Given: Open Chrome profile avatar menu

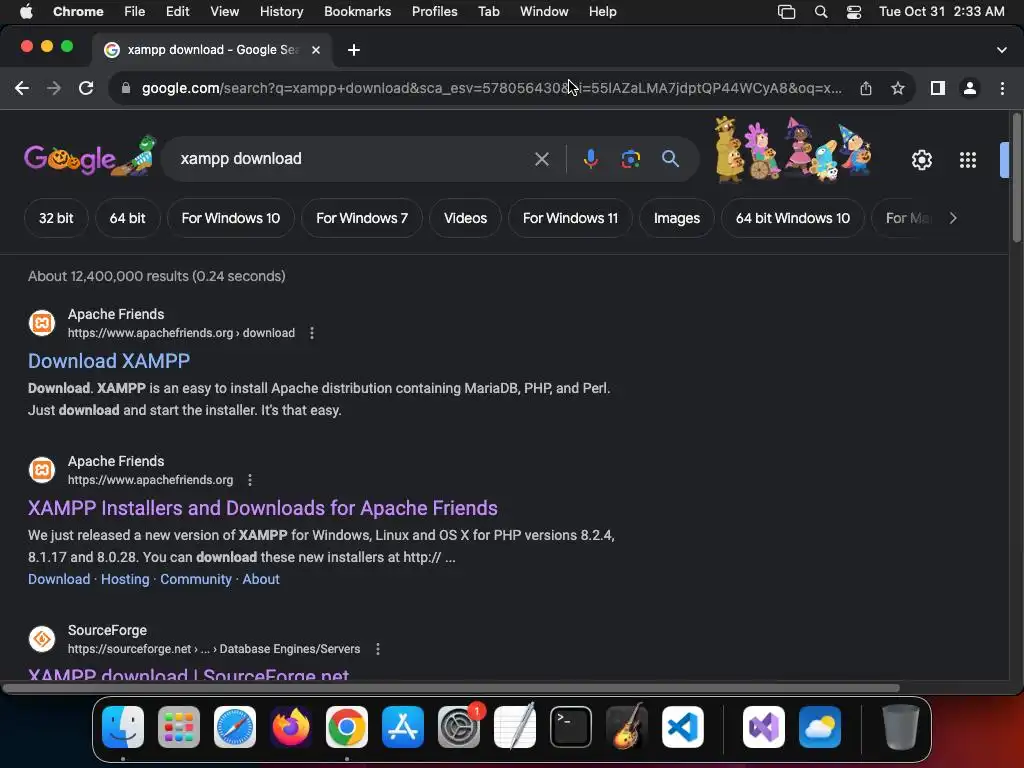Looking at the screenshot, I should tap(970, 88).
